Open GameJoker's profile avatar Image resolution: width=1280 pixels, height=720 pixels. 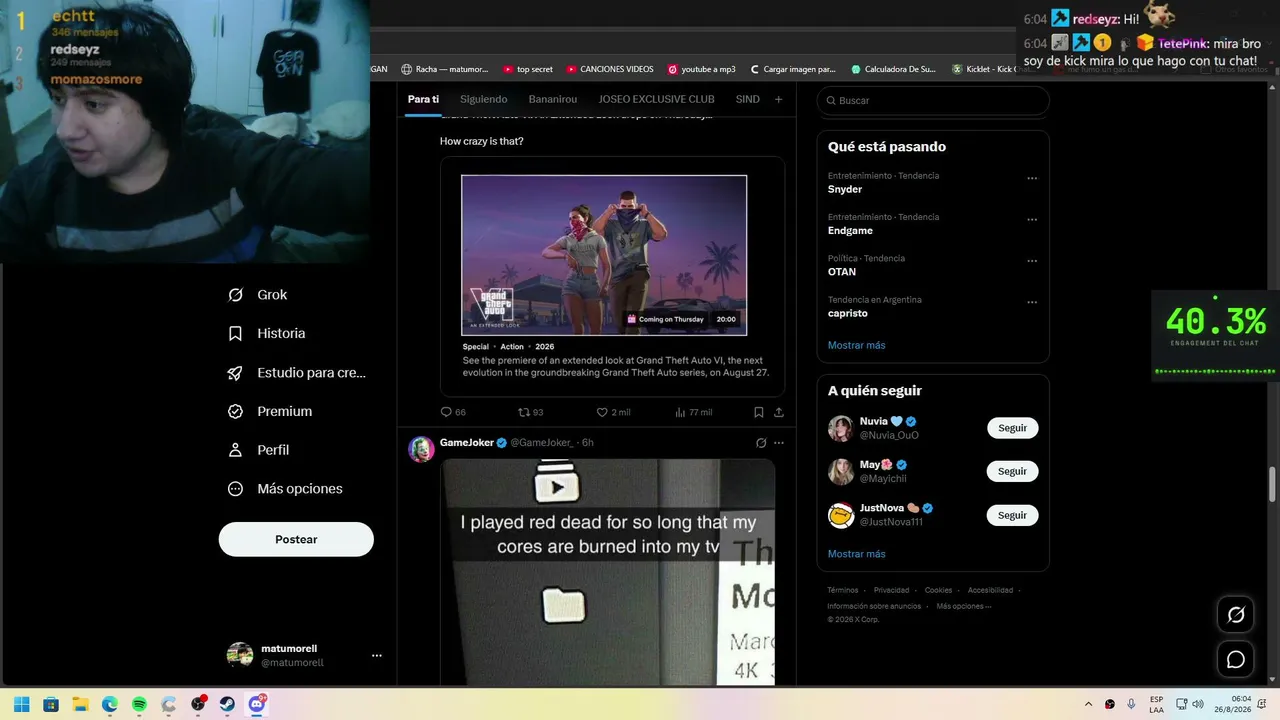point(421,449)
